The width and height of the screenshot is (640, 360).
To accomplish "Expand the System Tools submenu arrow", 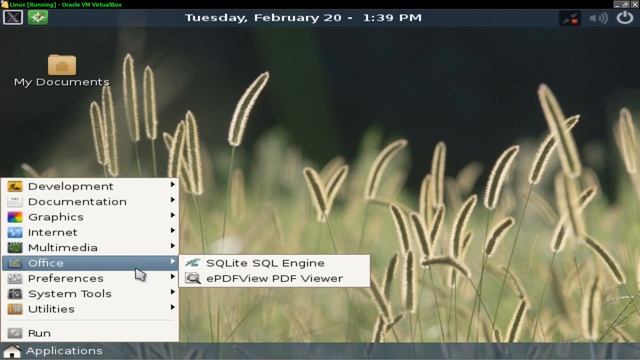I will pyautogui.click(x=173, y=292).
